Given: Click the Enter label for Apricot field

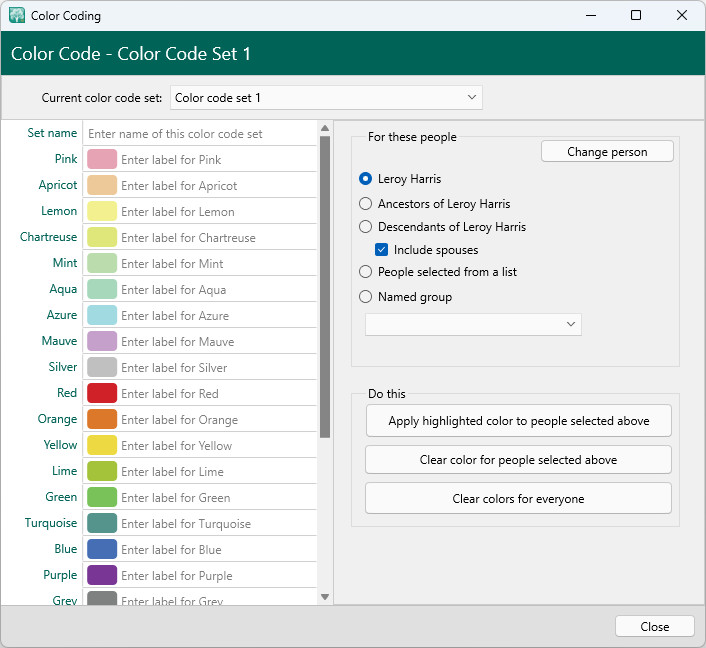Looking at the screenshot, I should point(218,186).
